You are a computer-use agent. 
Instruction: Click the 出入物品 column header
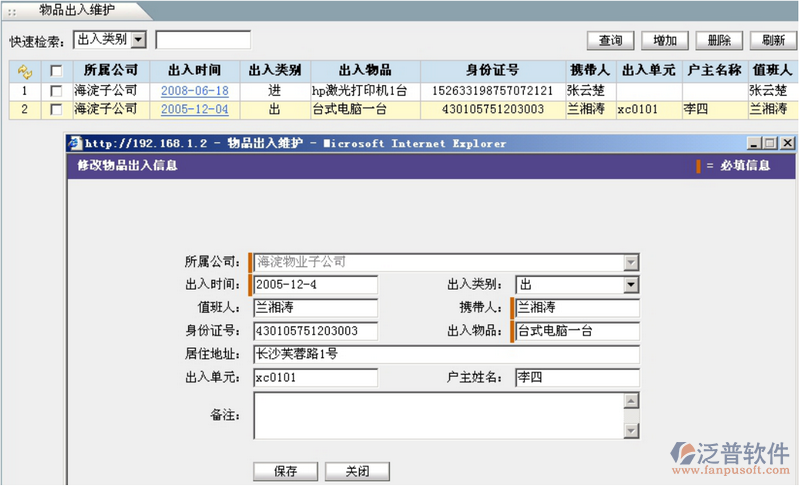click(x=365, y=70)
